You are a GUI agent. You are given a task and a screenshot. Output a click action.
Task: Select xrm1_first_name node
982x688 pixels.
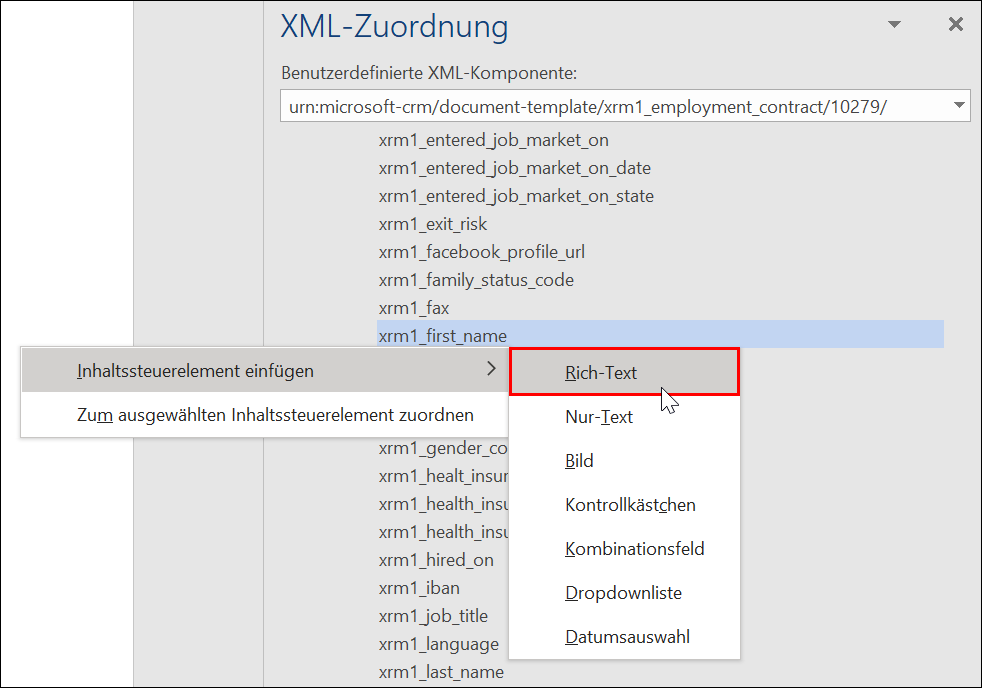click(x=443, y=336)
